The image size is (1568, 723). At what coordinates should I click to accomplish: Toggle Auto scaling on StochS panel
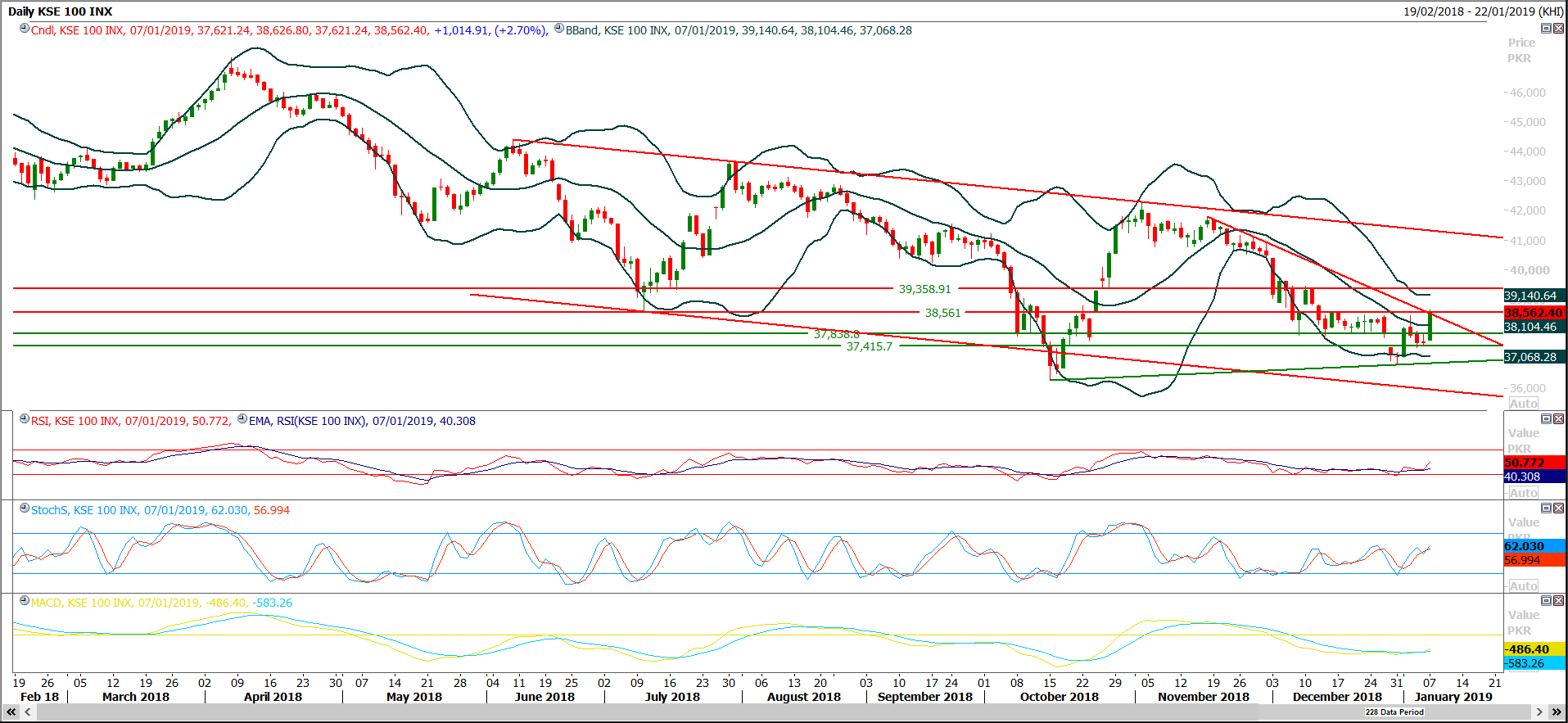(x=1523, y=586)
